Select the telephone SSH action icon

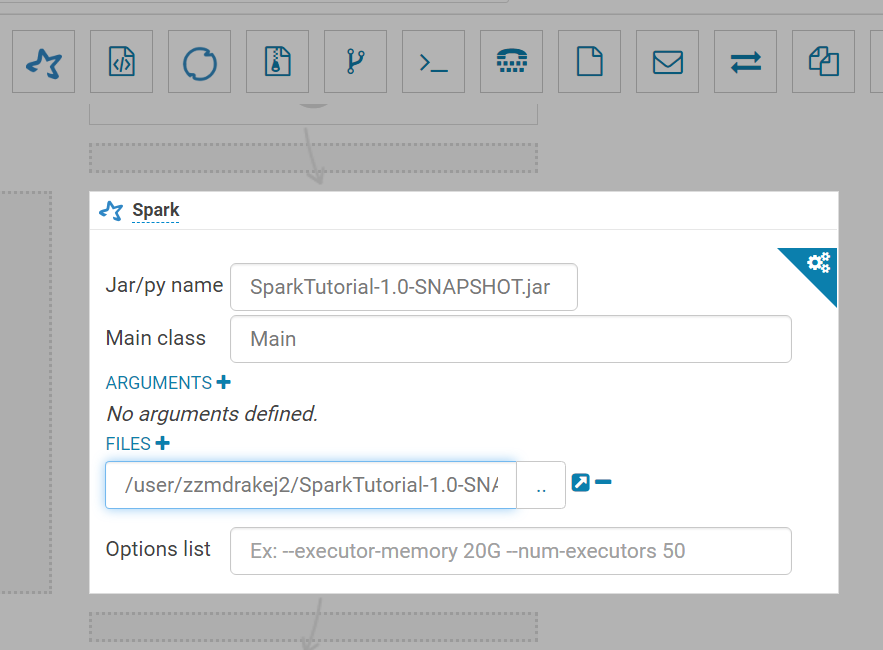coord(511,61)
